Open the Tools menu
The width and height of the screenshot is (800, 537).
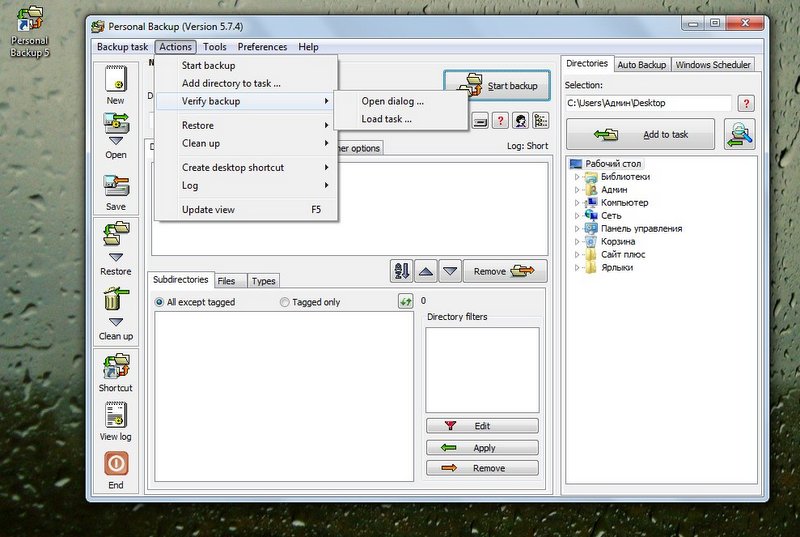tap(214, 47)
